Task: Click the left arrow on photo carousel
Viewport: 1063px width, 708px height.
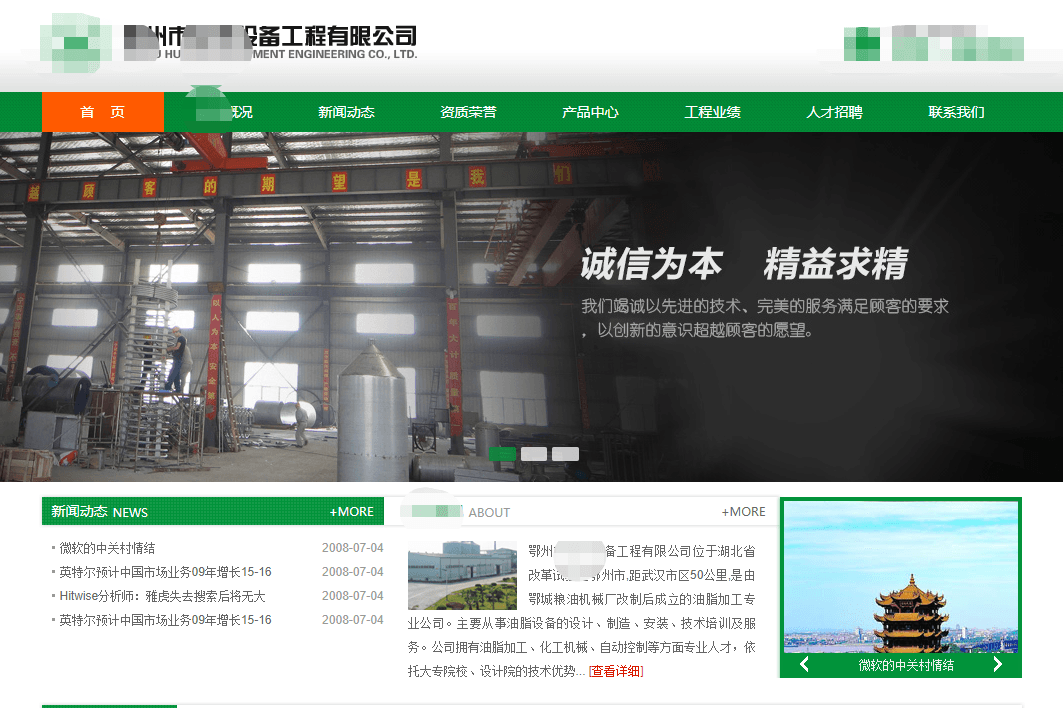Action: [804, 665]
